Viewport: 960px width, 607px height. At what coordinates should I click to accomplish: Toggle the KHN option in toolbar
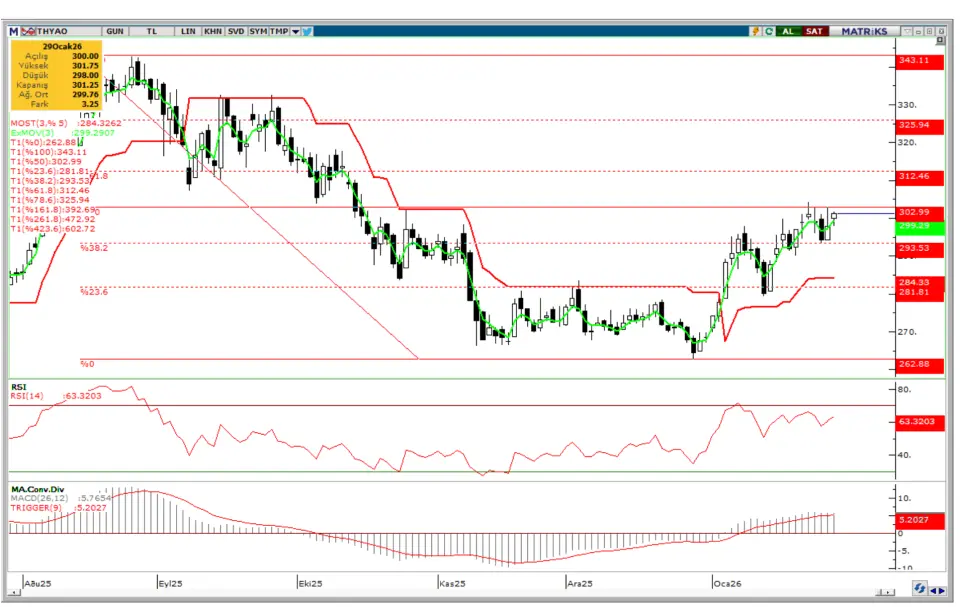212,31
